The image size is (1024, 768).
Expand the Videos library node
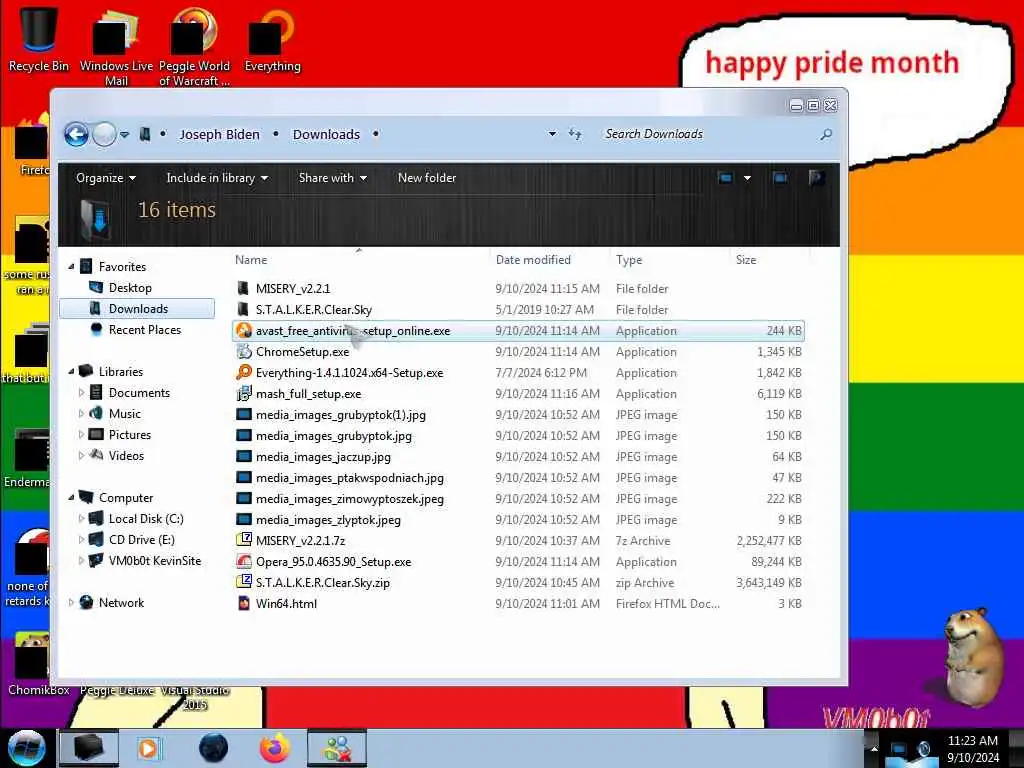[82, 456]
